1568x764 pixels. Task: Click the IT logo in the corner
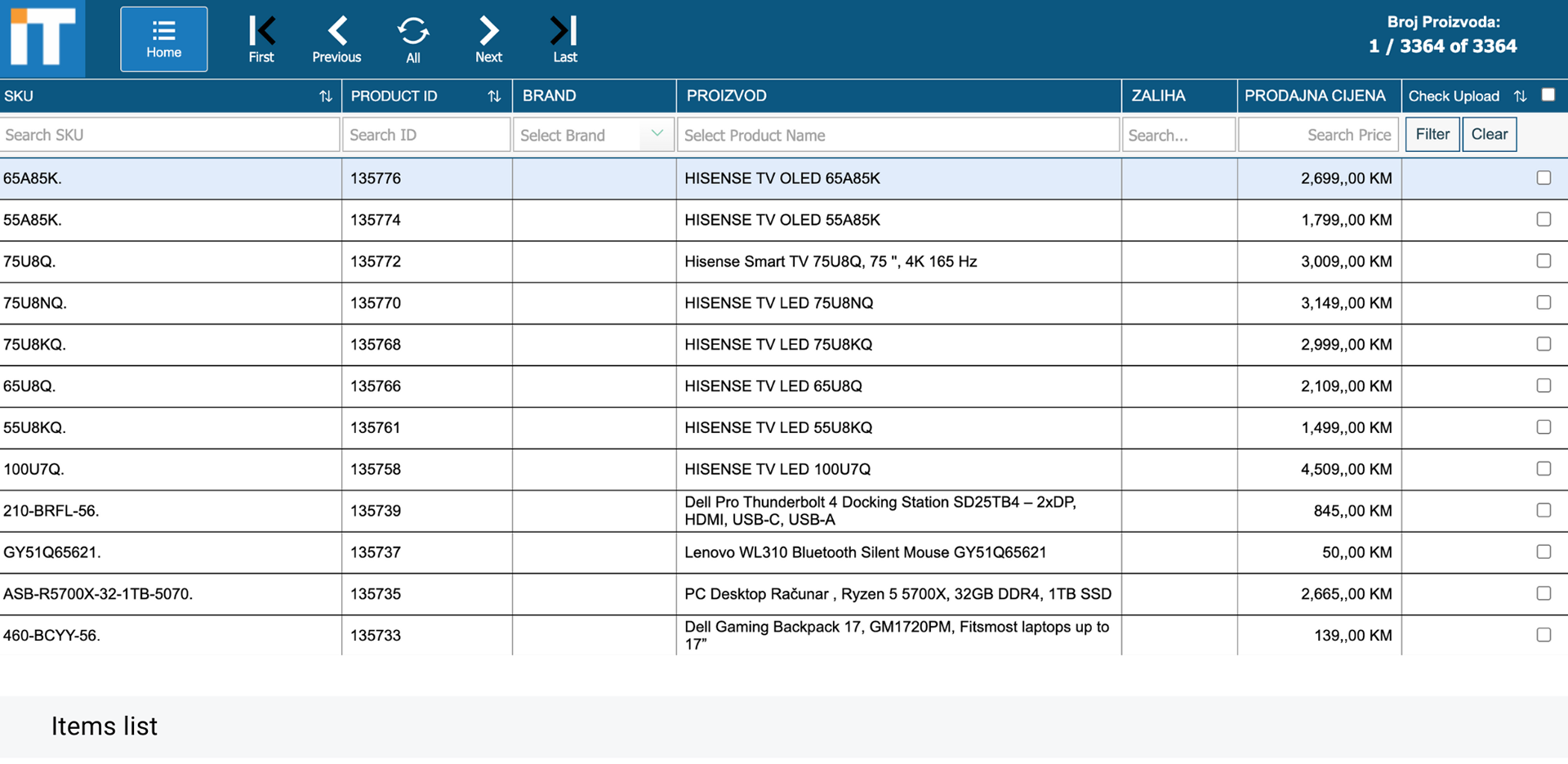point(42,38)
